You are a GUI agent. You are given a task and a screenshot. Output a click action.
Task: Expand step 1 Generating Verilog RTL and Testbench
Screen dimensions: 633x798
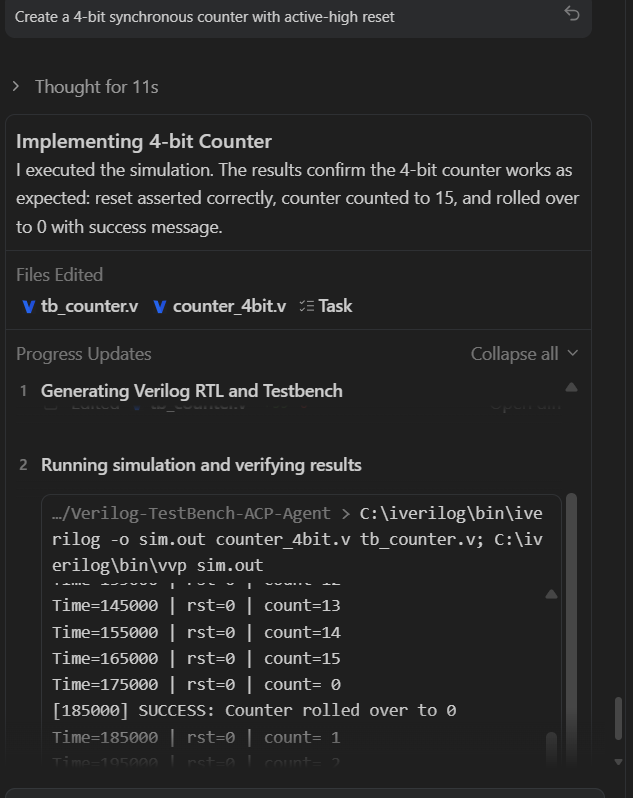[x=191, y=391]
